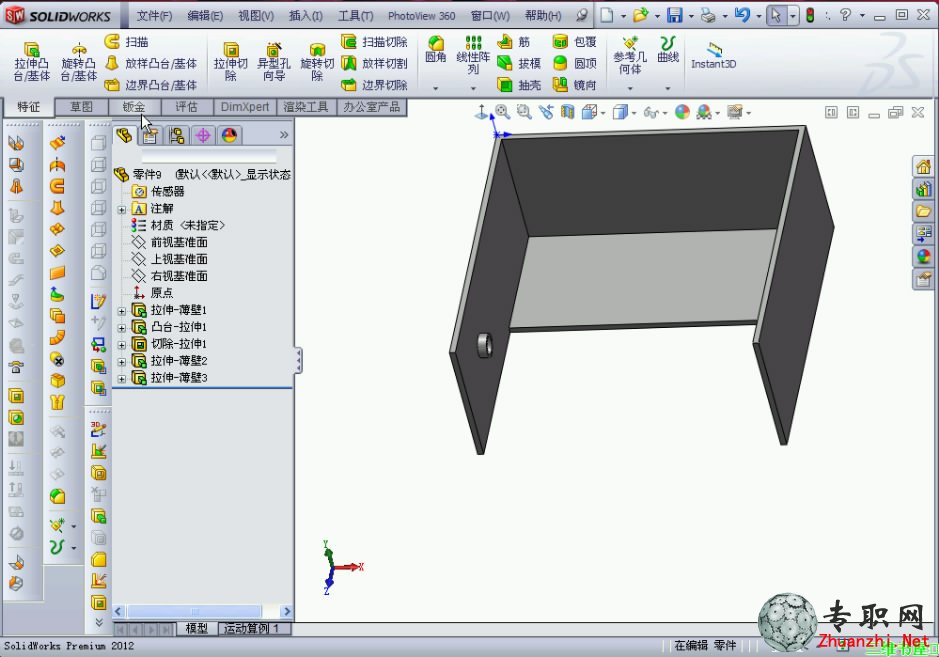Open the 工具(T) menu

point(356,16)
